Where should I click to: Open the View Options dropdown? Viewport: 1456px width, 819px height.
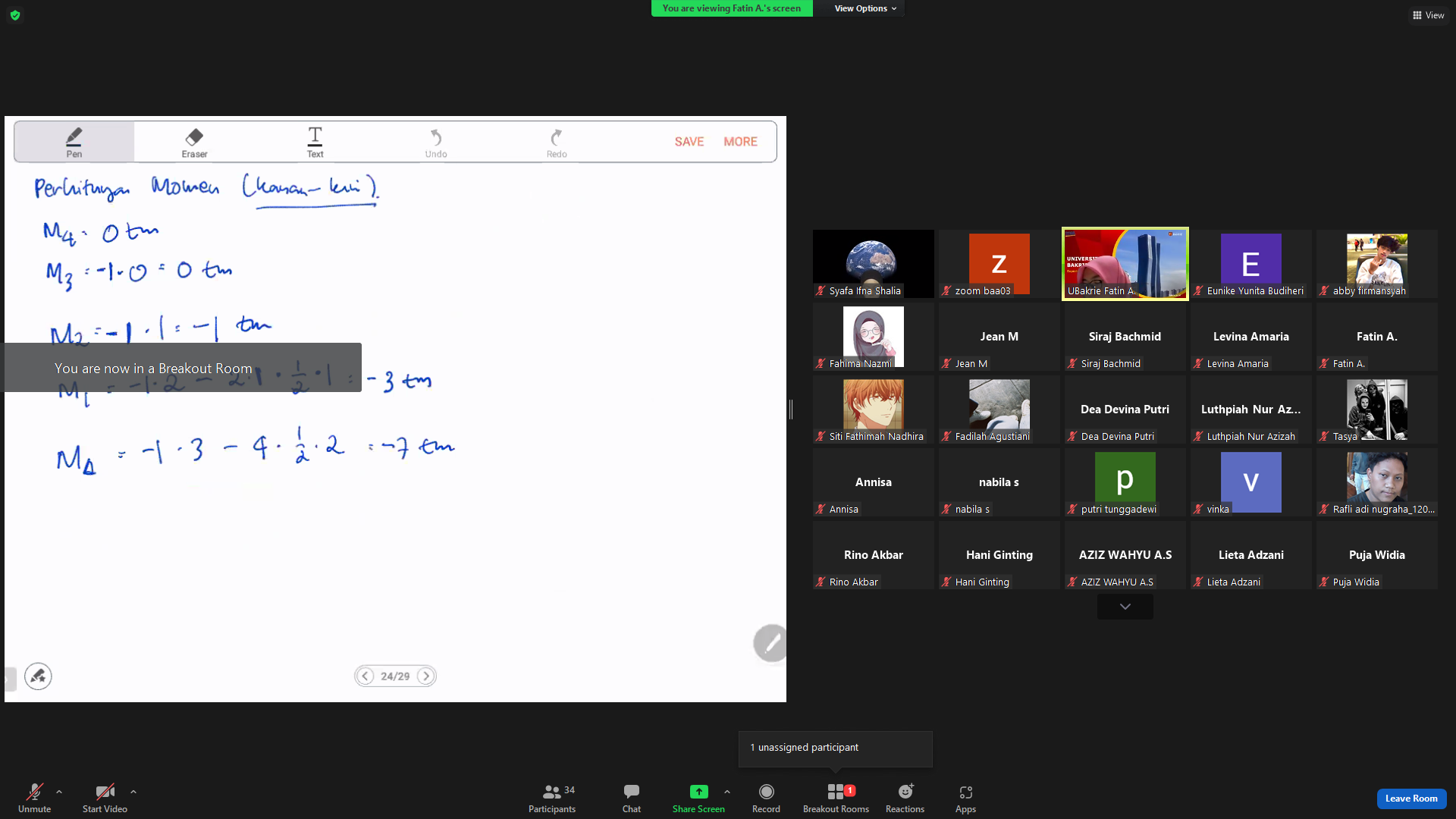point(865,8)
